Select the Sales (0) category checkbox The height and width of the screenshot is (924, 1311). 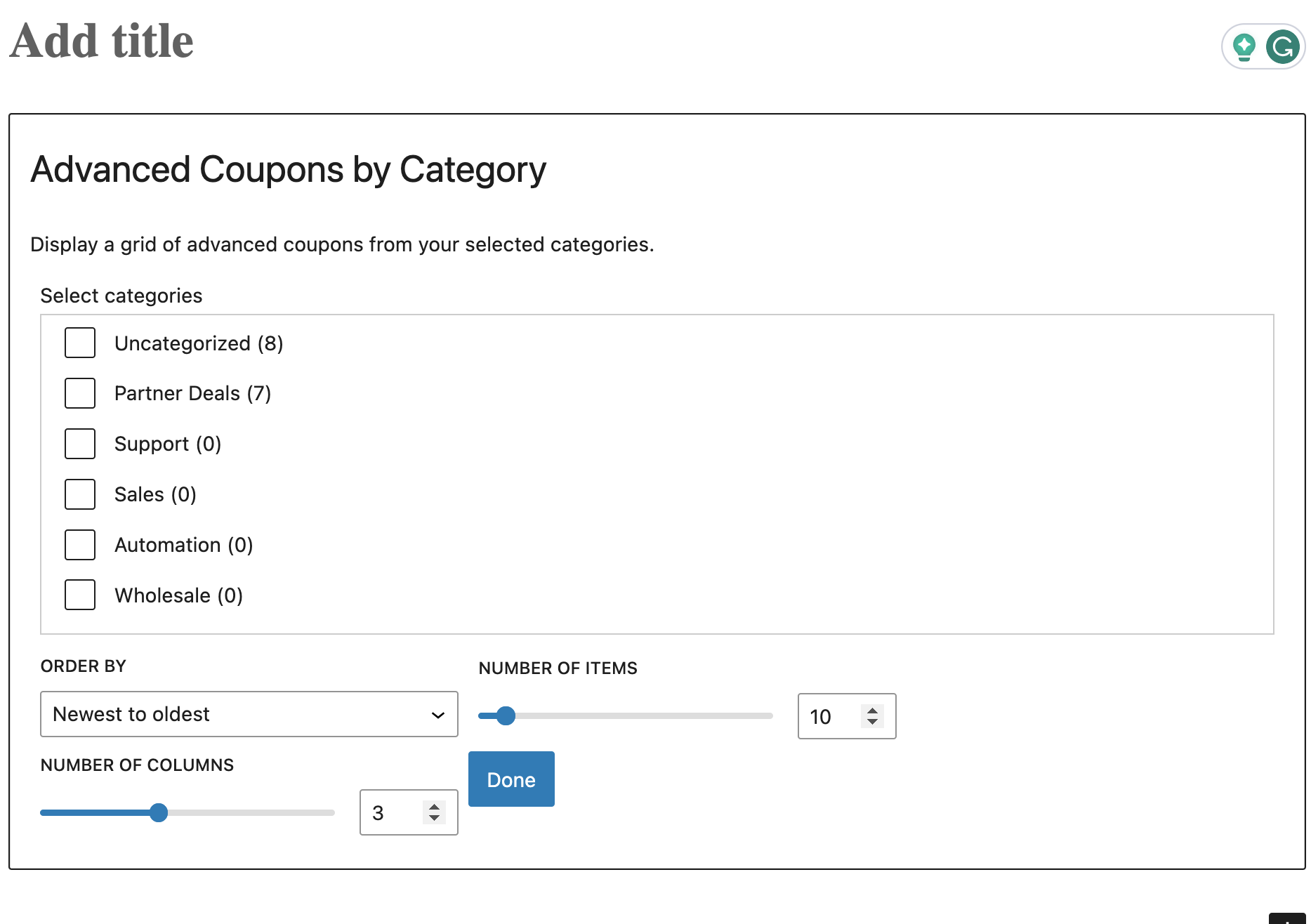click(x=80, y=494)
